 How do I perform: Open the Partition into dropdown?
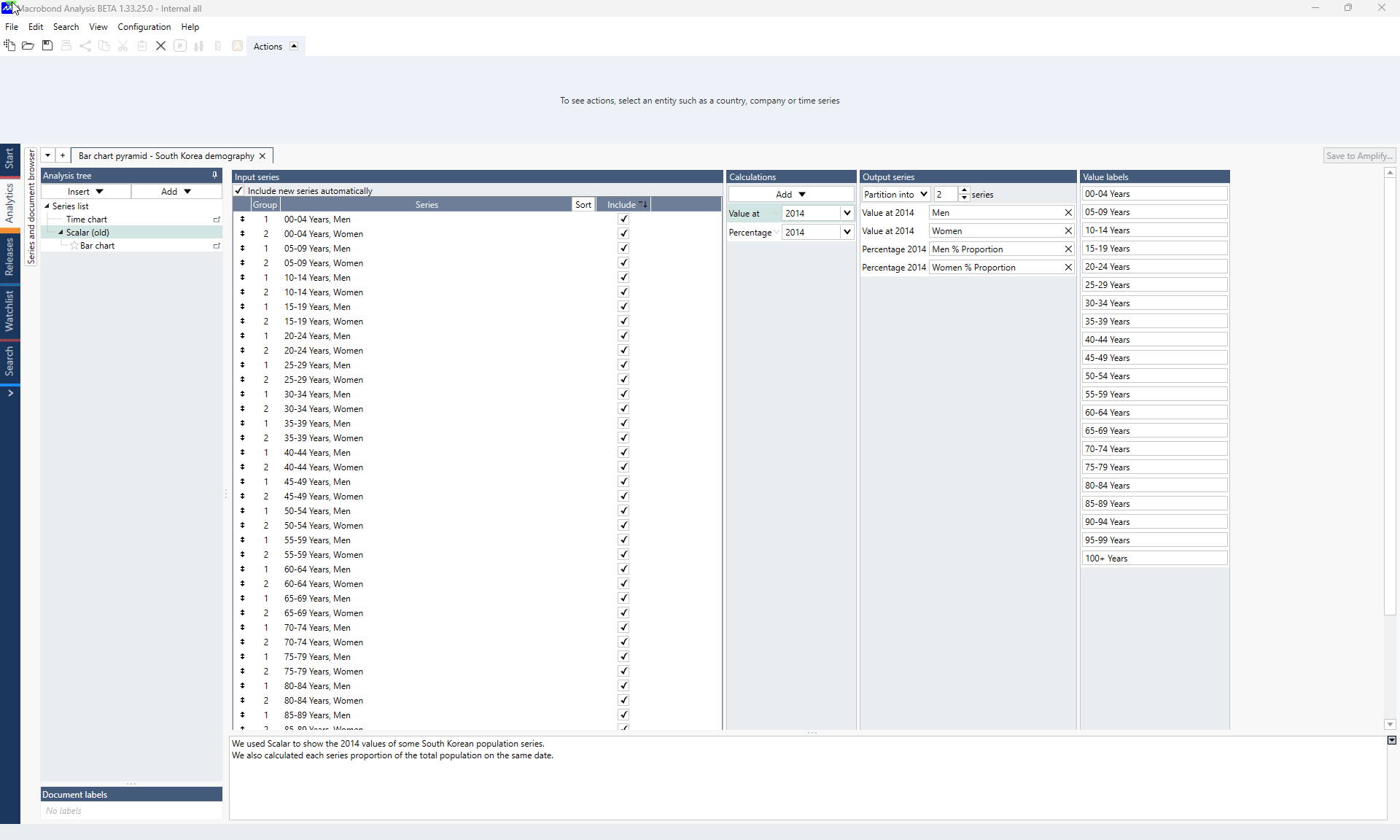(x=923, y=195)
